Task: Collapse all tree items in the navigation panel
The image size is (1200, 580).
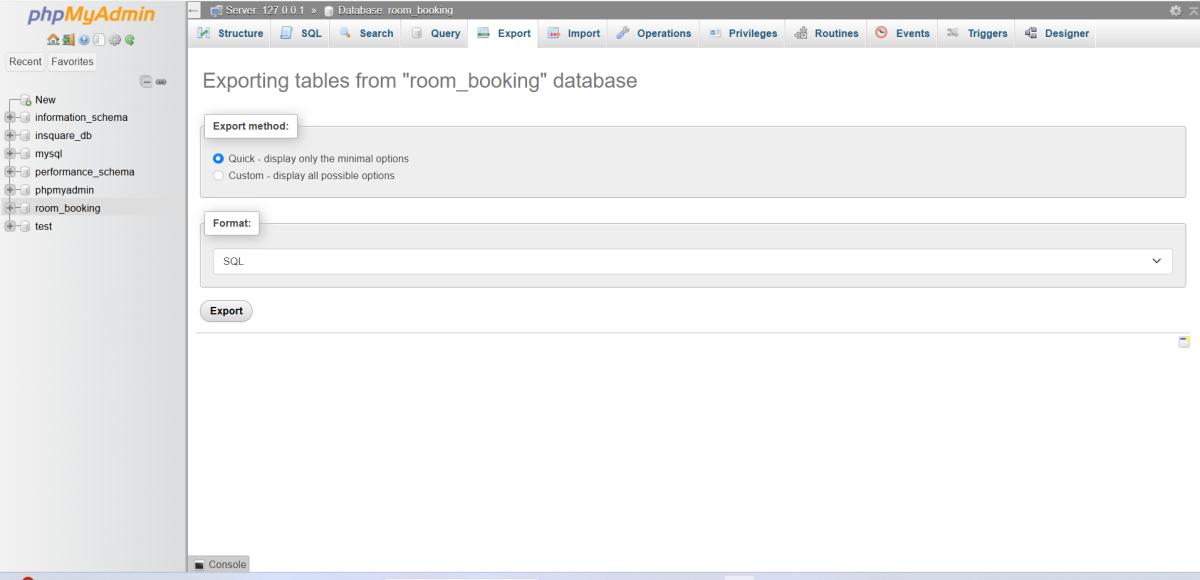Action: (x=145, y=81)
